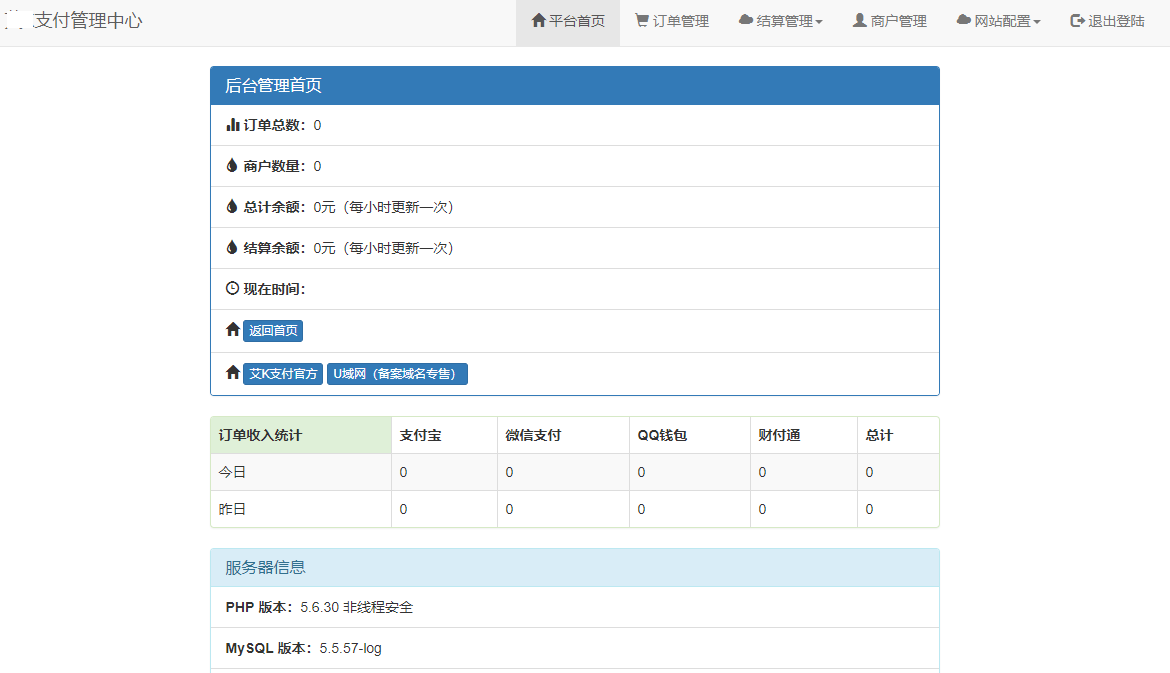Screen dimensions: 1170x673
Task: Open the 订单管理 menu item
Action: (x=671, y=20)
